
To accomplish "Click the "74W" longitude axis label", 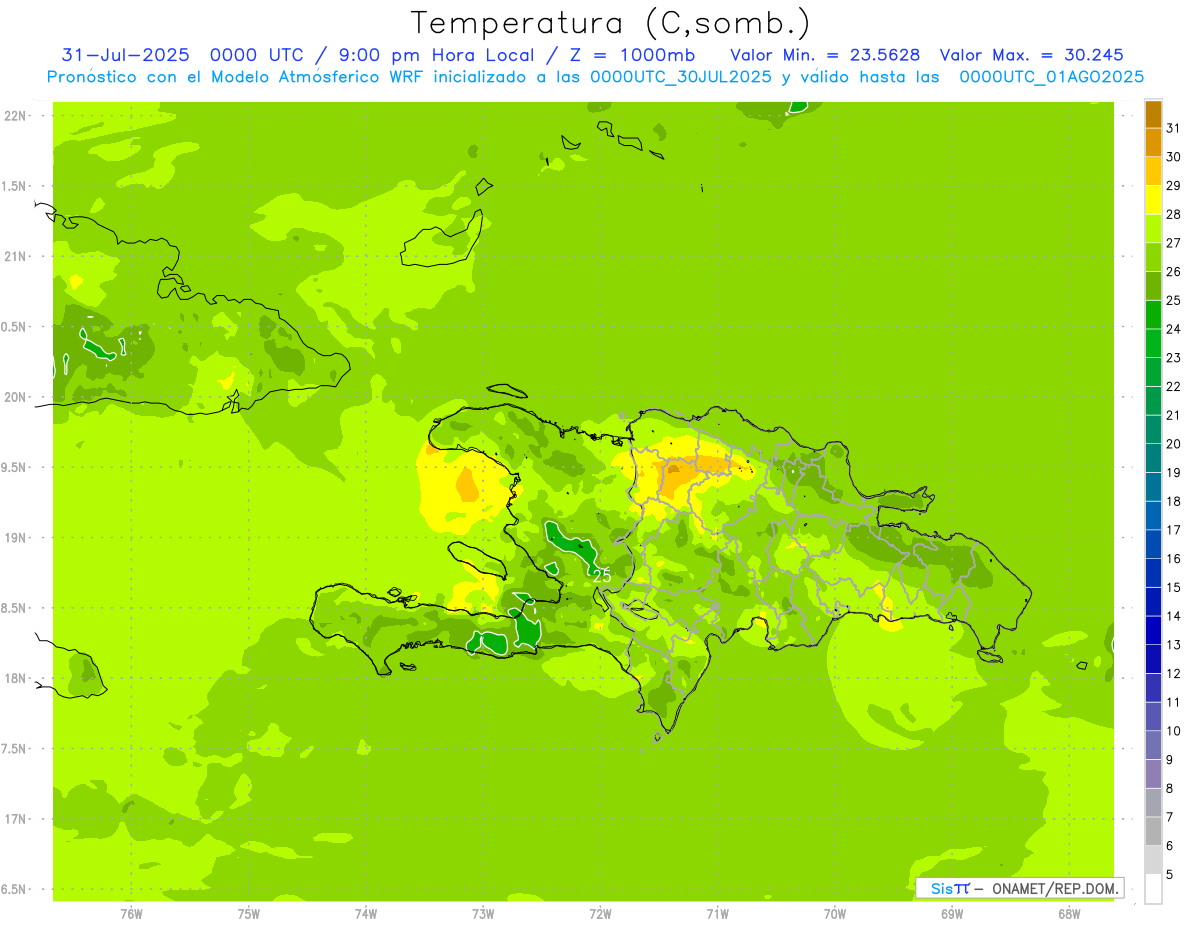I will 365,913.
